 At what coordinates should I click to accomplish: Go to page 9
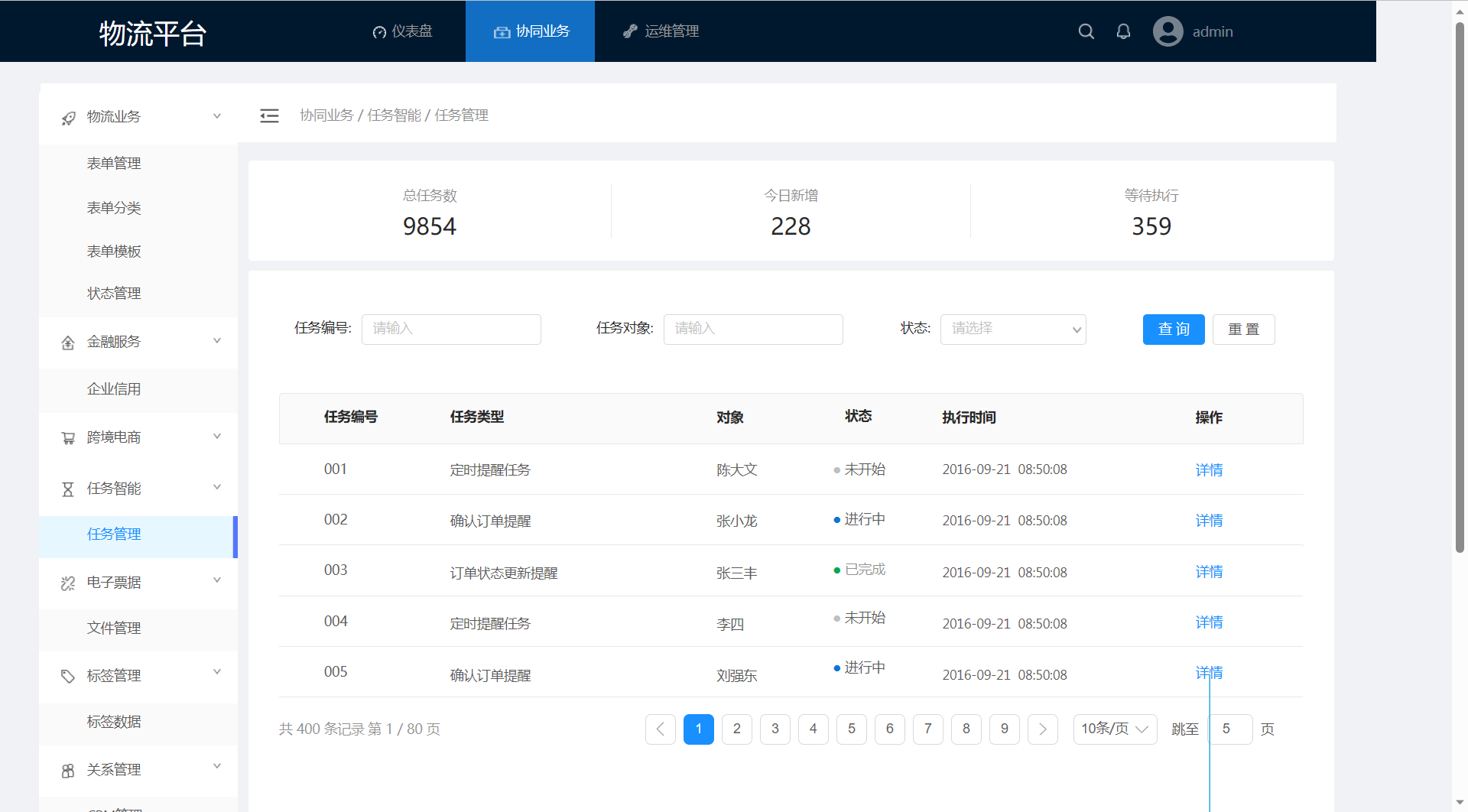[1005, 729]
